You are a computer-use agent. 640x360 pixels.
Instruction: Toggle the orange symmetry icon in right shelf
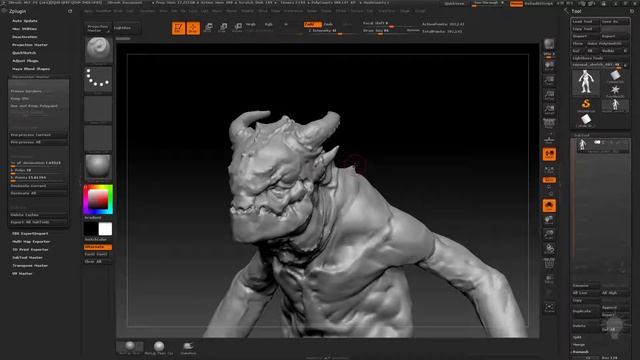coord(549,154)
